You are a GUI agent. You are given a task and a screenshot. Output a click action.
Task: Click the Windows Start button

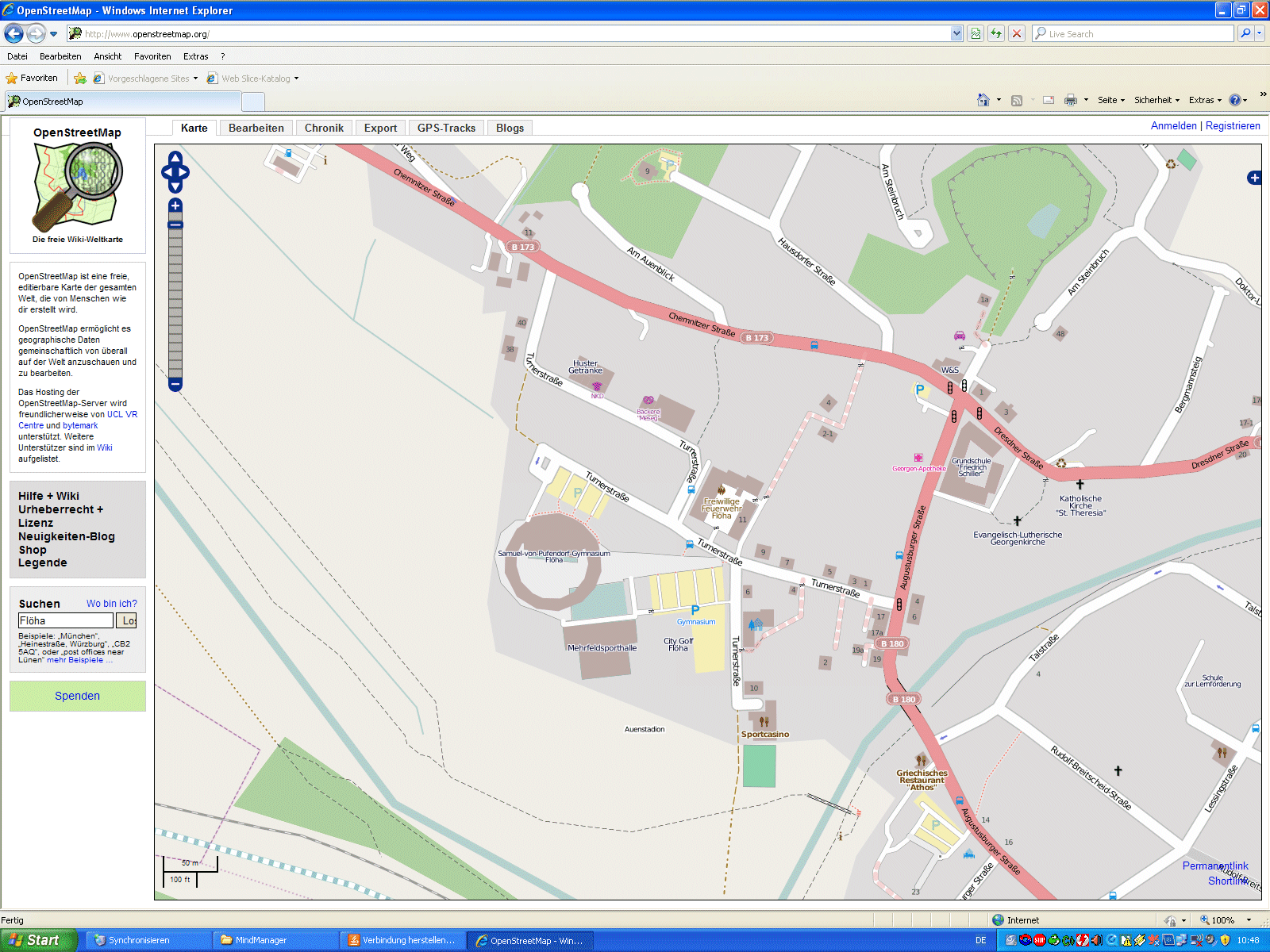click(x=38, y=940)
